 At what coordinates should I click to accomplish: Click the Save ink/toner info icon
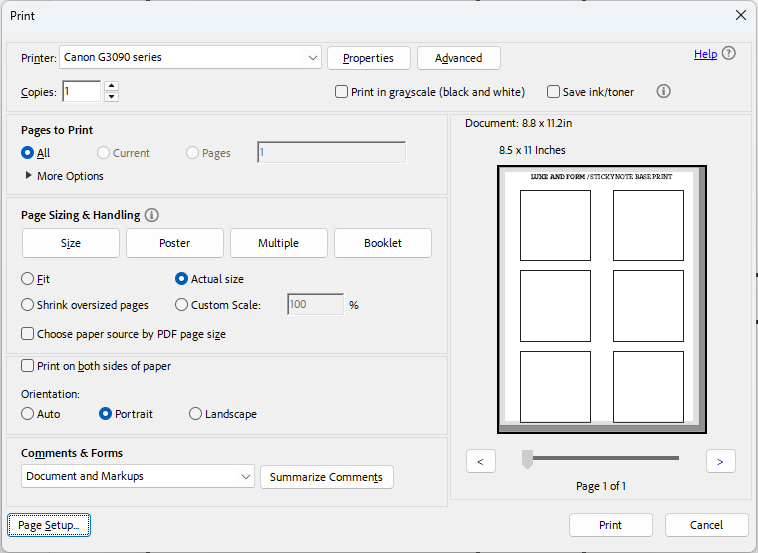click(663, 91)
